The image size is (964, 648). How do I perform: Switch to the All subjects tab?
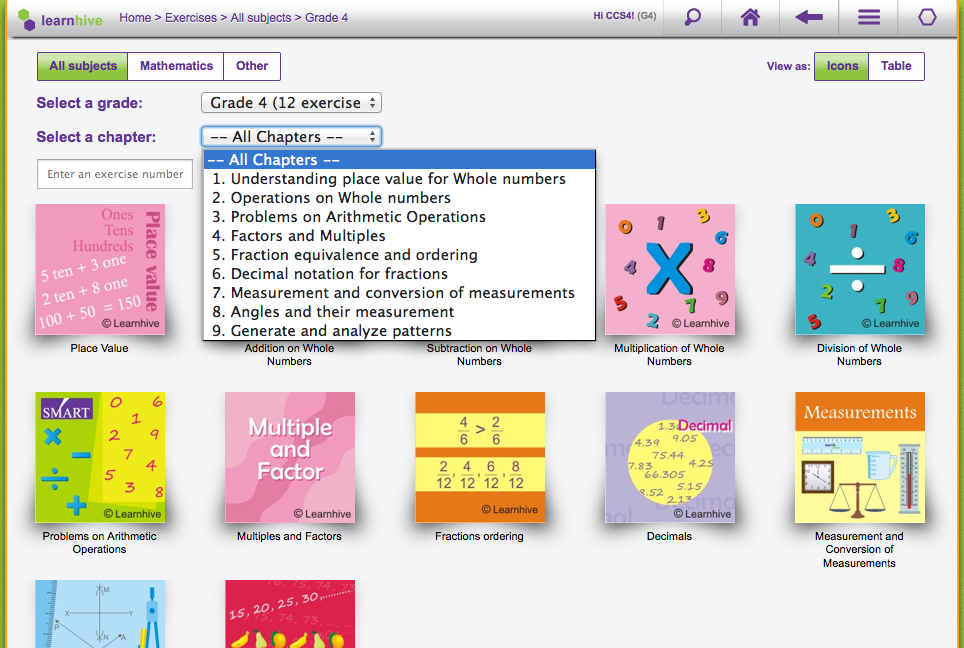click(x=83, y=66)
